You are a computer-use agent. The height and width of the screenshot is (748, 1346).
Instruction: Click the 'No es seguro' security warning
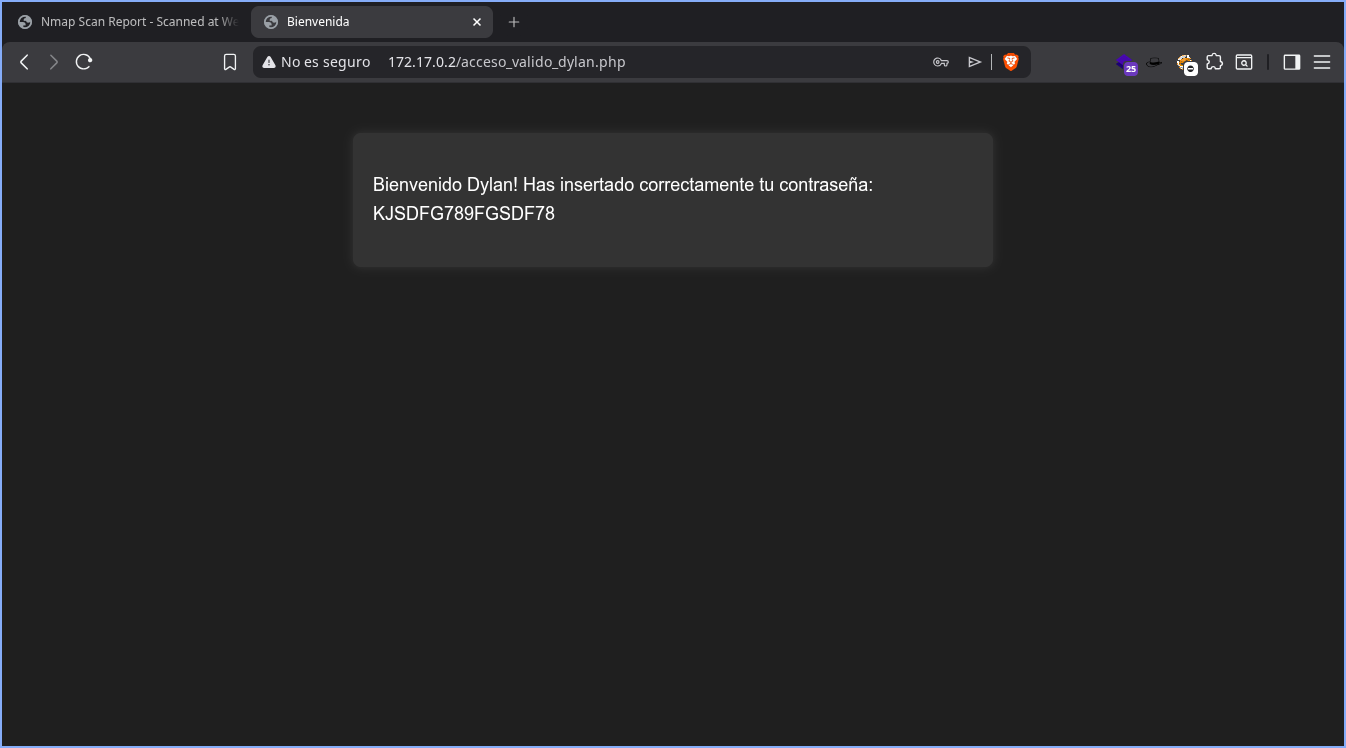pyautogui.click(x=316, y=62)
